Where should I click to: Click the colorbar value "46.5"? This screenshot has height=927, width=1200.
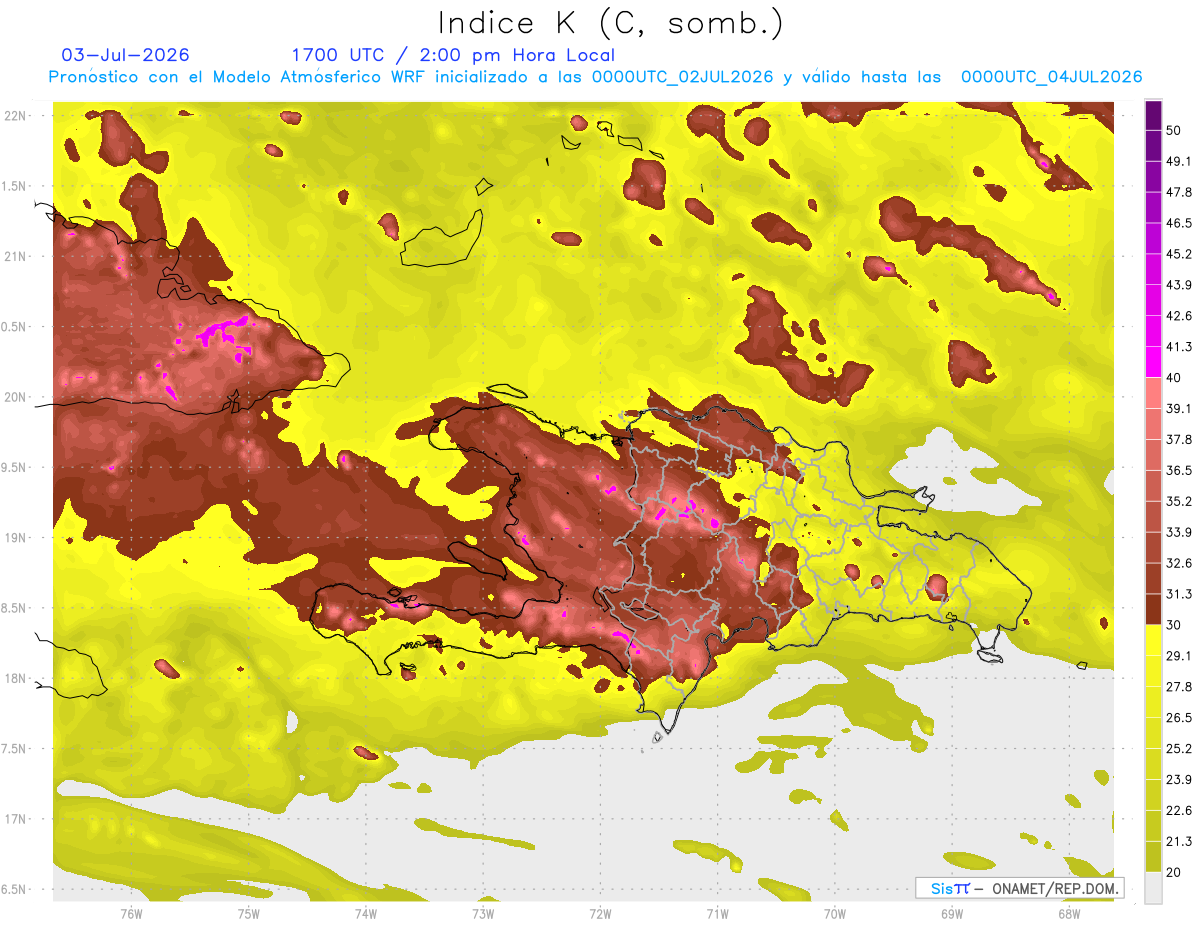tap(1179, 223)
